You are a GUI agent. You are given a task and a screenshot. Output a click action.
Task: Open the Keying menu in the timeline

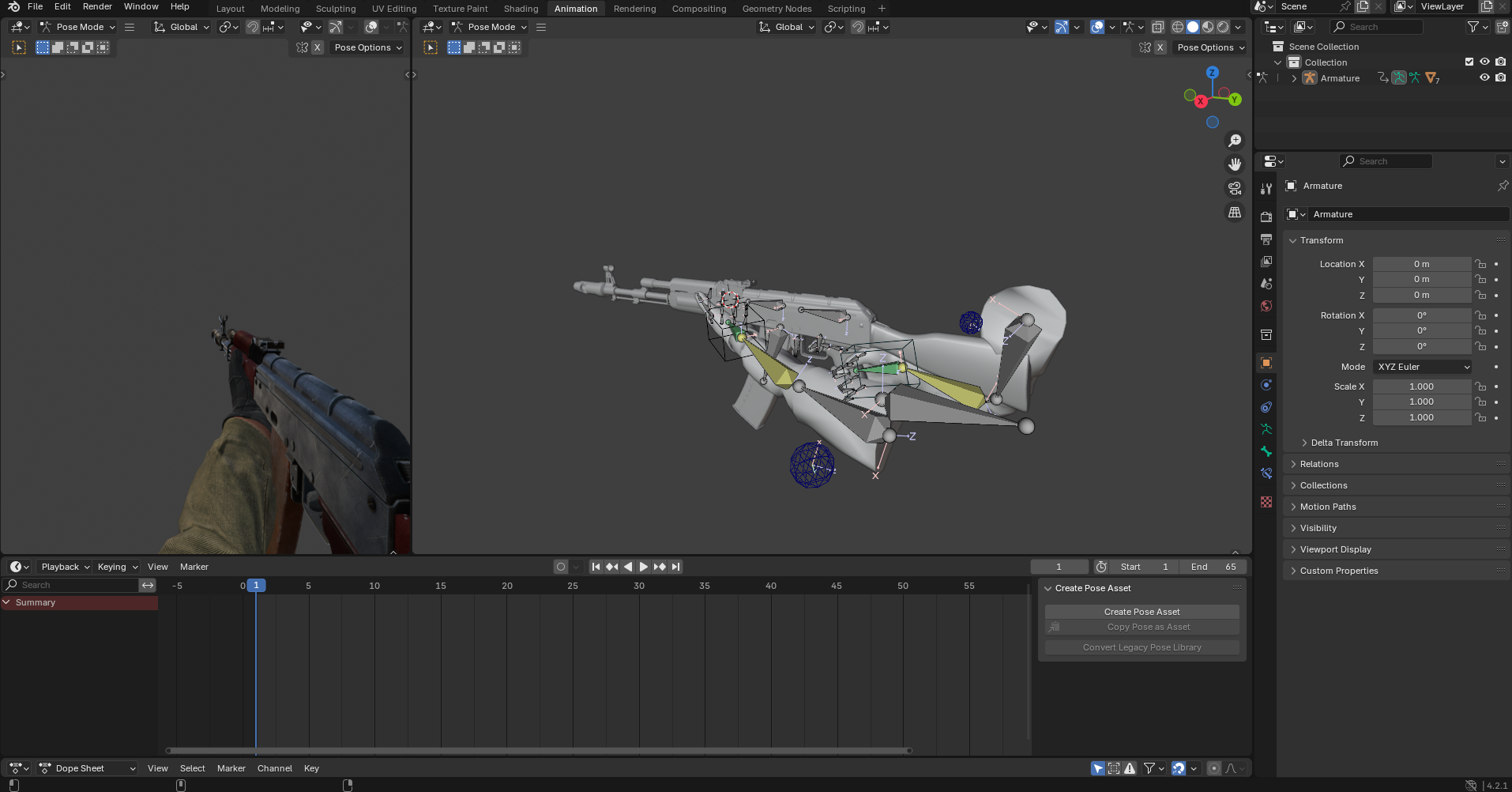click(x=117, y=567)
